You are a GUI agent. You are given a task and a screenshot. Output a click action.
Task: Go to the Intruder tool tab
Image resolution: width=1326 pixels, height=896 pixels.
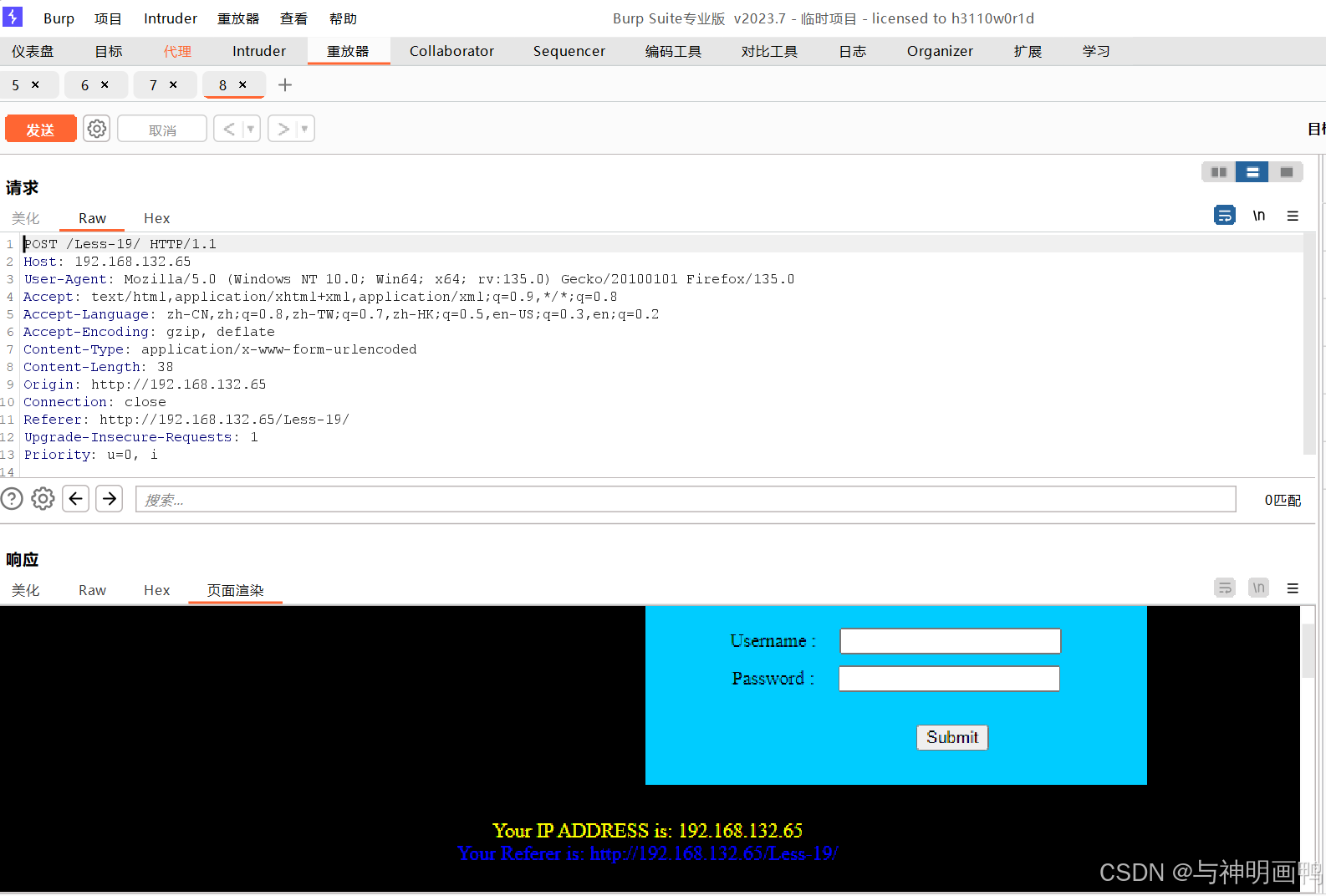pos(259,51)
